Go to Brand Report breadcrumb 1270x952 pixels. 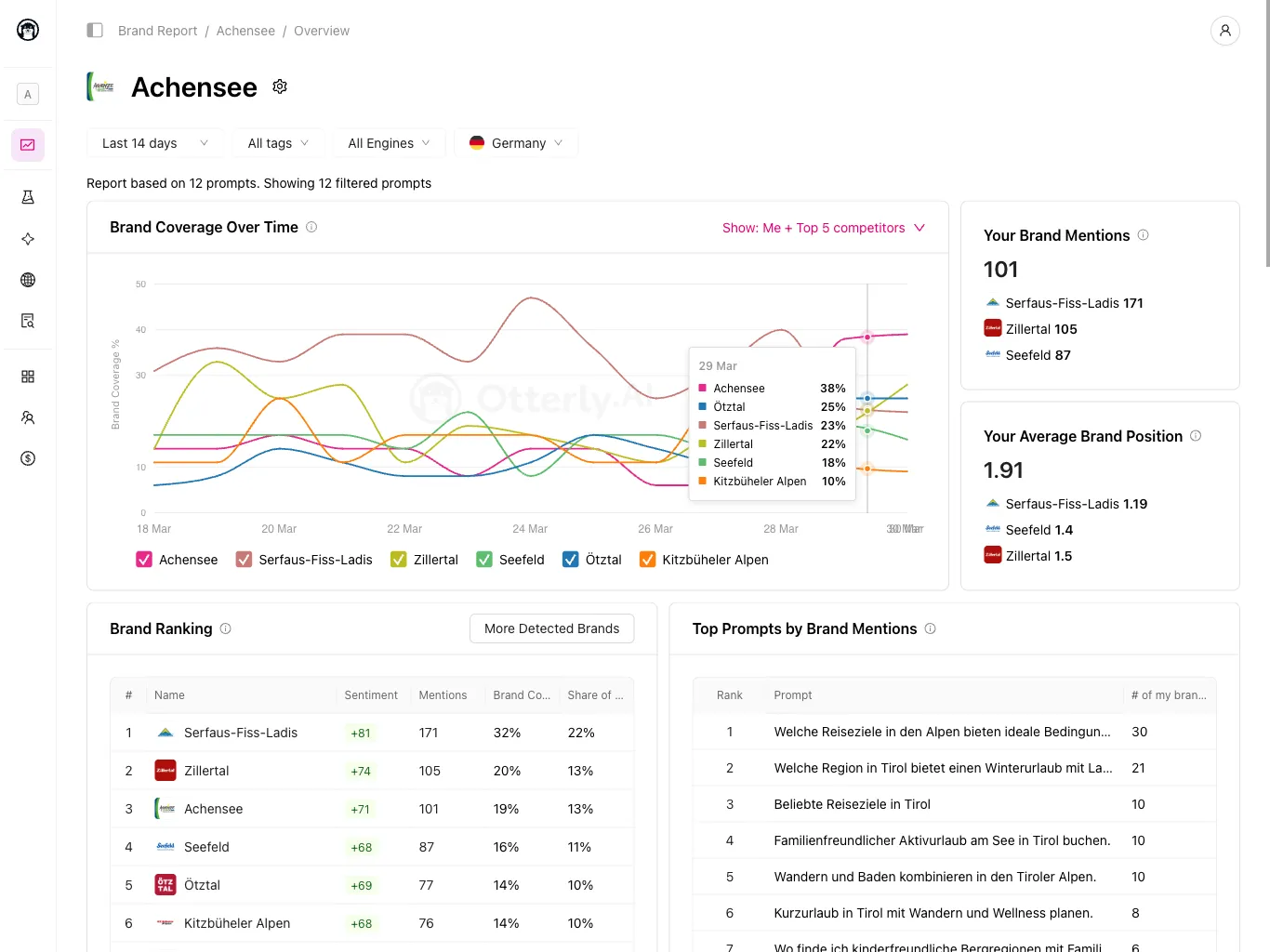click(x=157, y=31)
